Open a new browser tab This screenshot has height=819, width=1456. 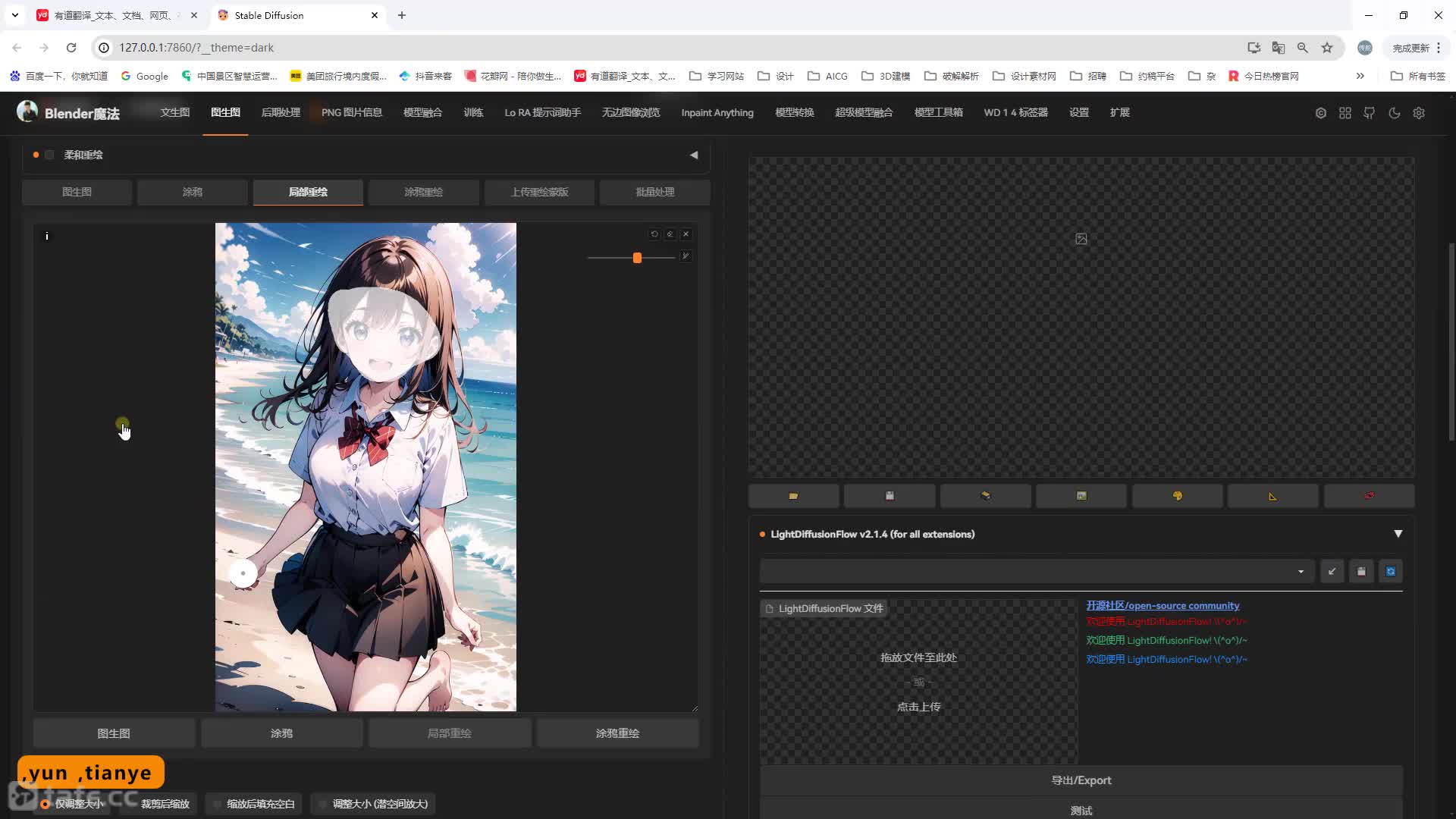pyautogui.click(x=402, y=15)
